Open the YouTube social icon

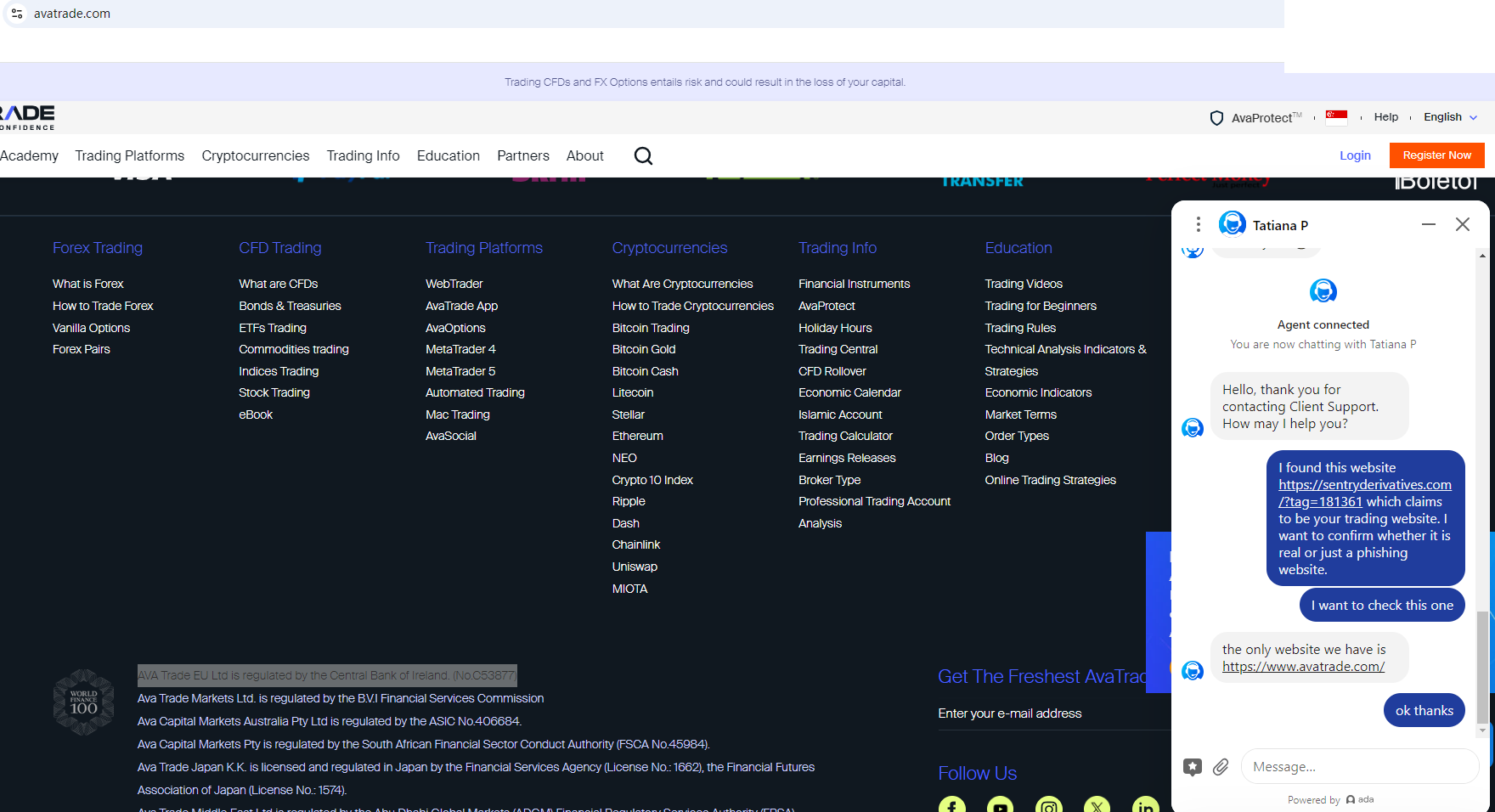1000,805
